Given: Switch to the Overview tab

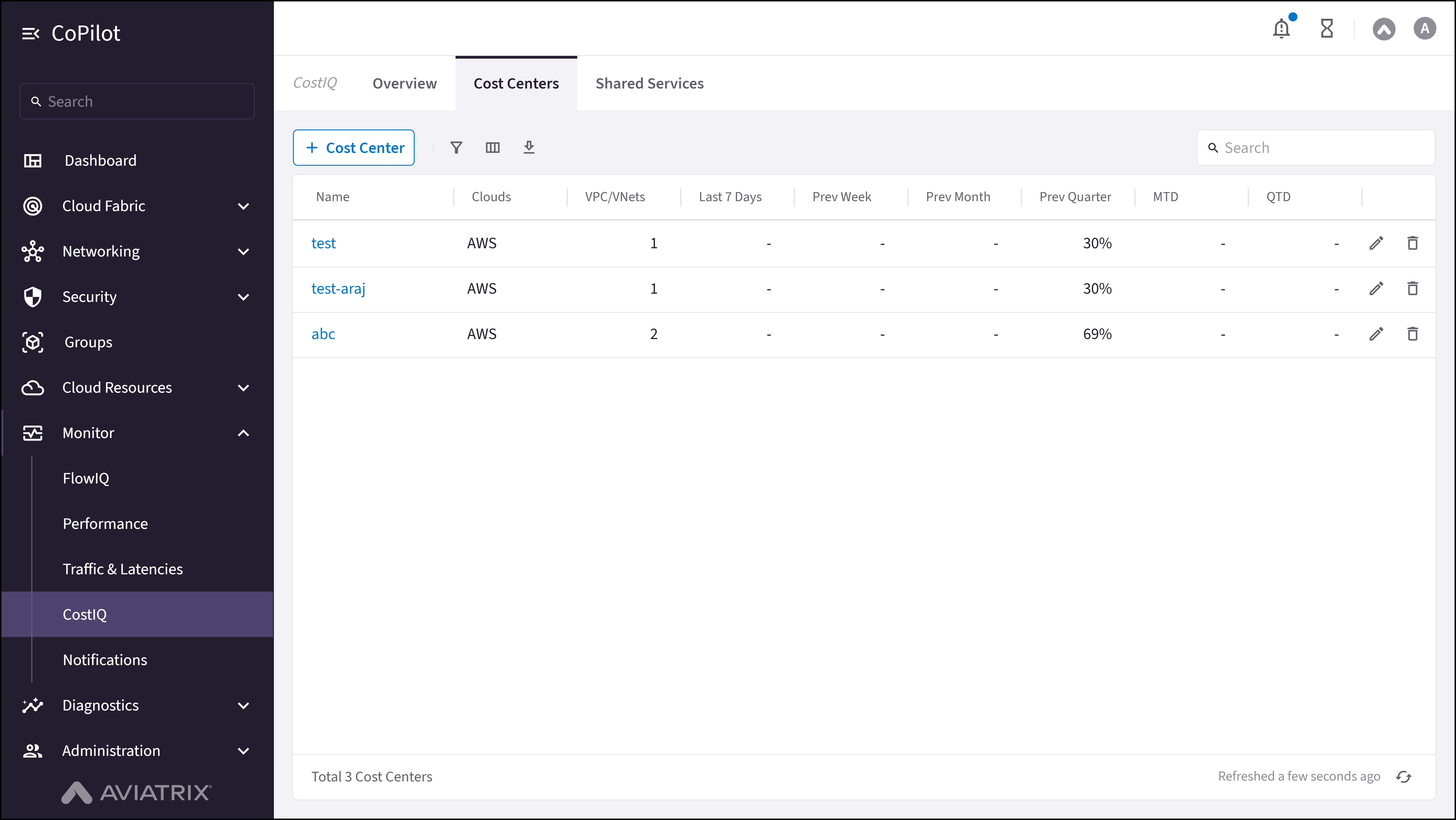Looking at the screenshot, I should (x=405, y=84).
